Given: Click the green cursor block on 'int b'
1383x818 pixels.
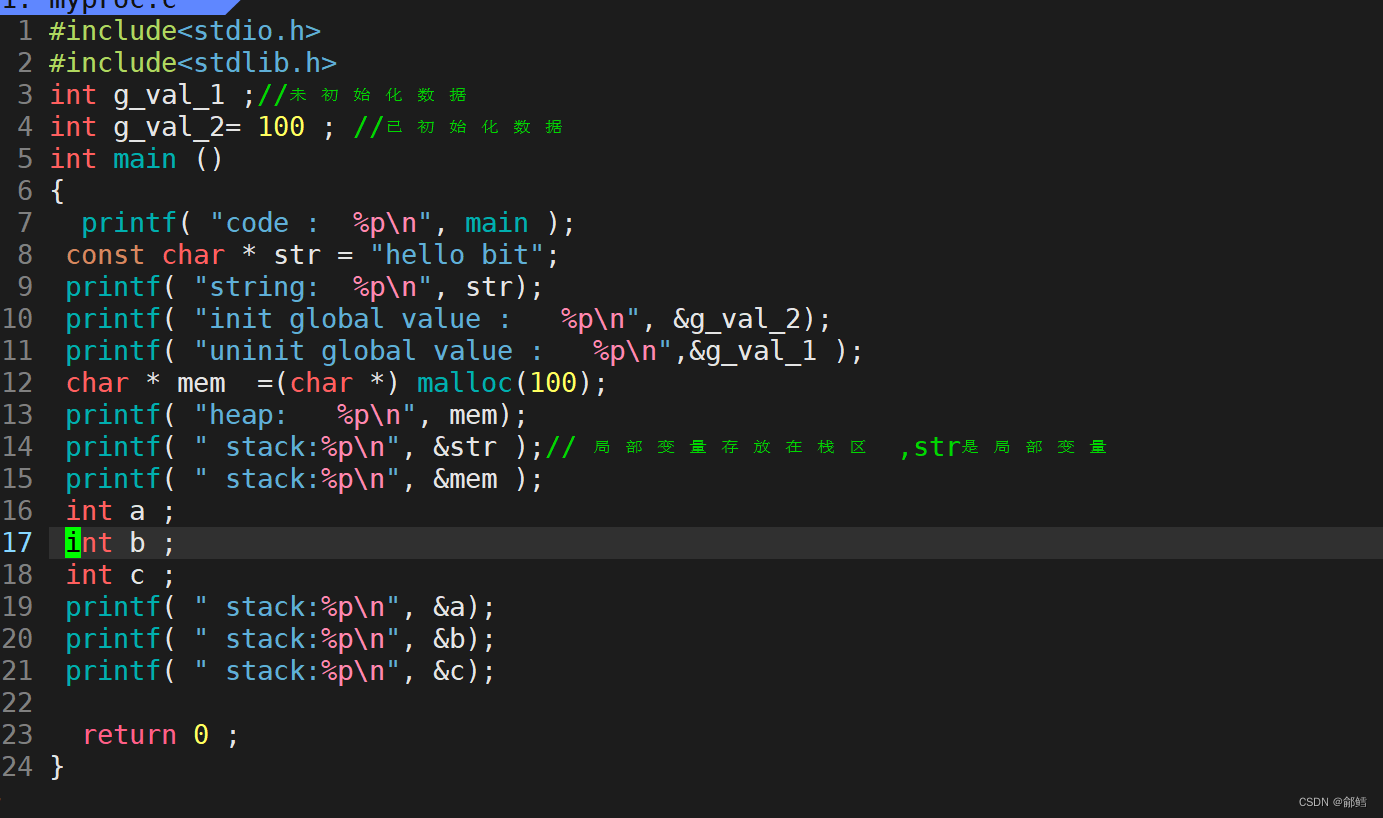Looking at the screenshot, I should [x=73, y=542].
